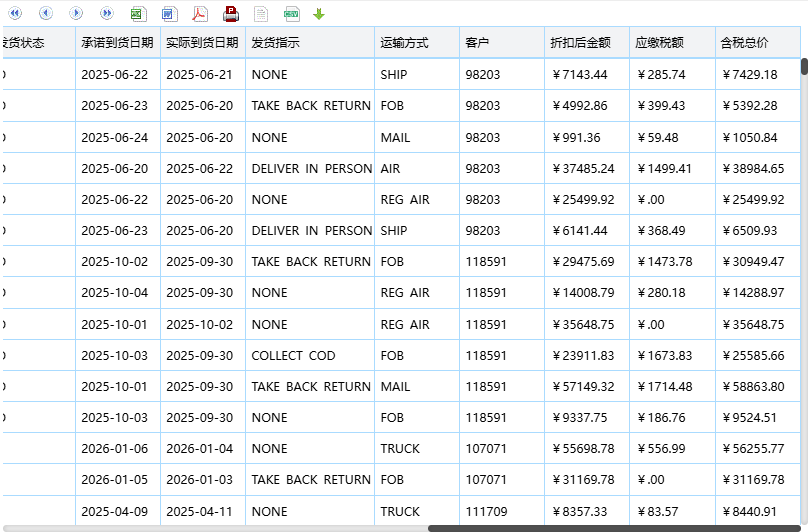Viewport: 808px width, 532px height.
Task: Select the cell ¥8440.91
Action: [758, 511]
